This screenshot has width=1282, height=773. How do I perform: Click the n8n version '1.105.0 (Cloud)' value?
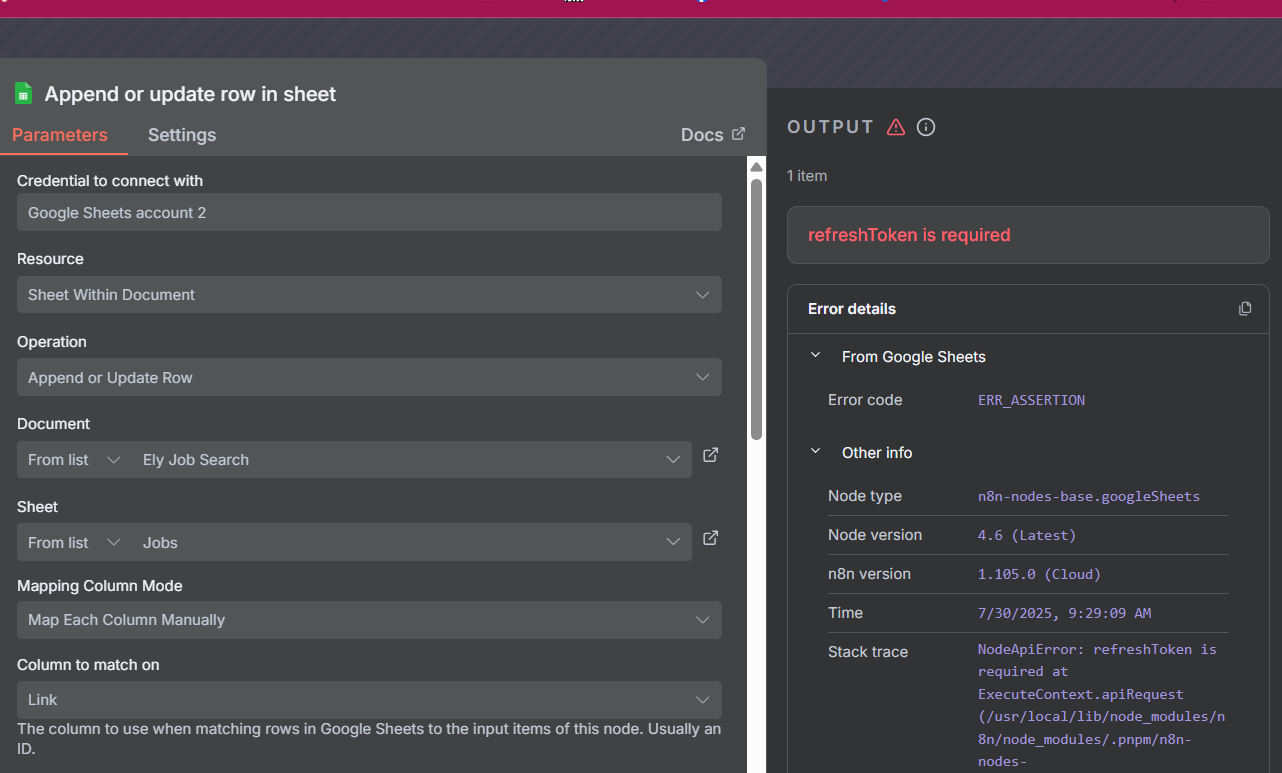tap(1039, 574)
